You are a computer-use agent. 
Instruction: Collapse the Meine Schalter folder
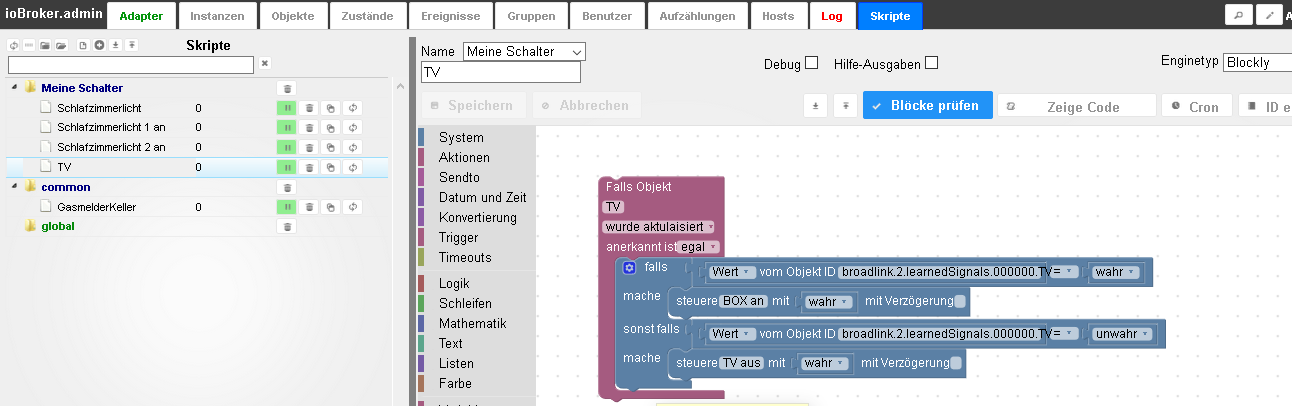pos(15,88)
